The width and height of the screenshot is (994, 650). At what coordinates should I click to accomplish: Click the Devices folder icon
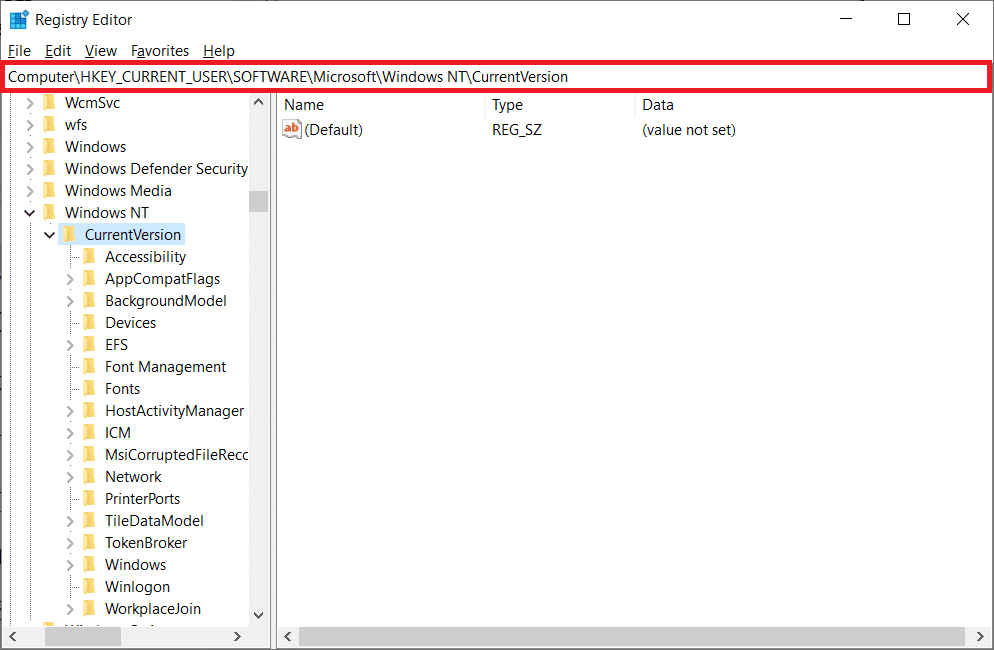pos(89,322)
